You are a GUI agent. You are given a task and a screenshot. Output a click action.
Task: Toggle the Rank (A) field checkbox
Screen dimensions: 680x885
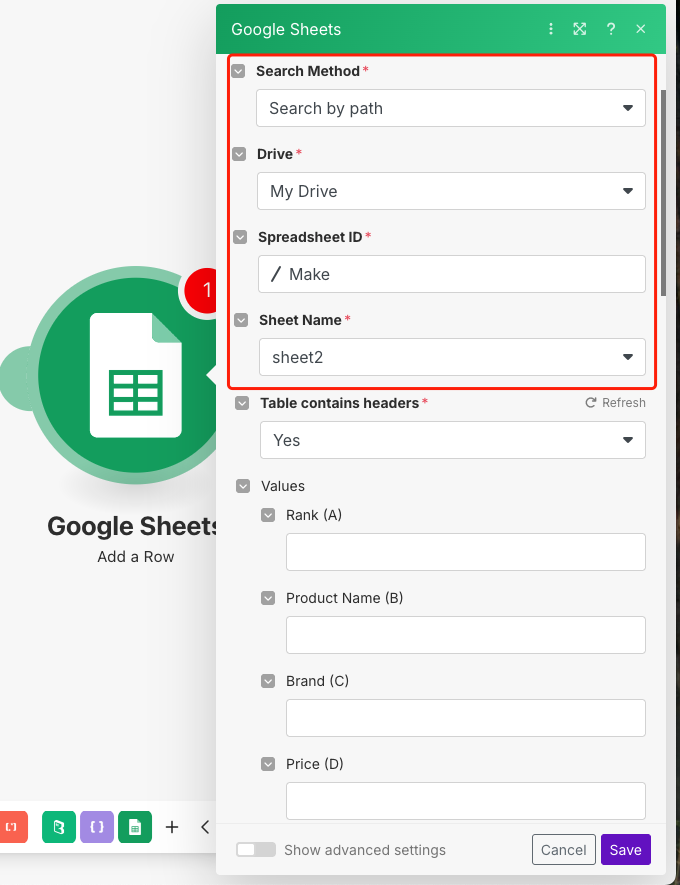(268, 515)
